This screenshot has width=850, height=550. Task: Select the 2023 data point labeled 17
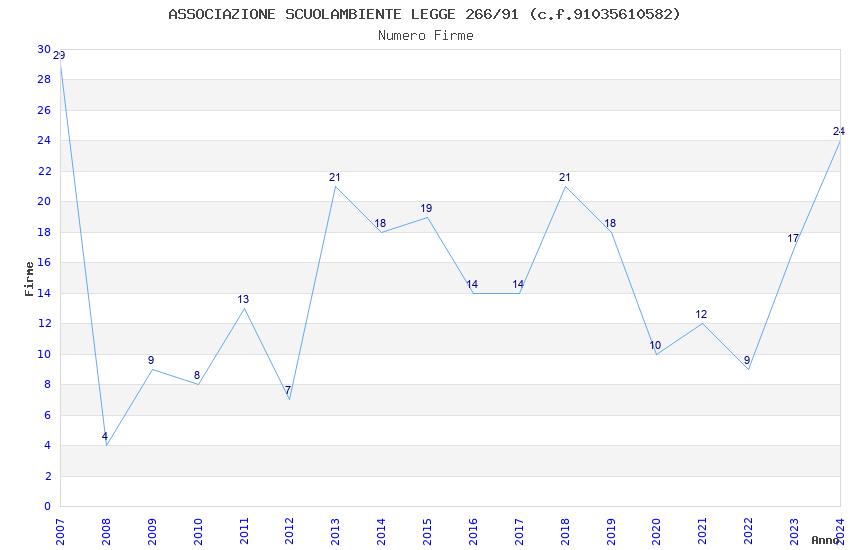tap(794, 248)
